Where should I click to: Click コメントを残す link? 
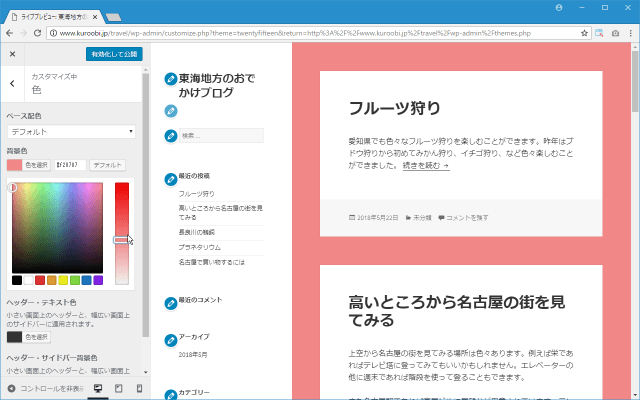click(467, 218)
